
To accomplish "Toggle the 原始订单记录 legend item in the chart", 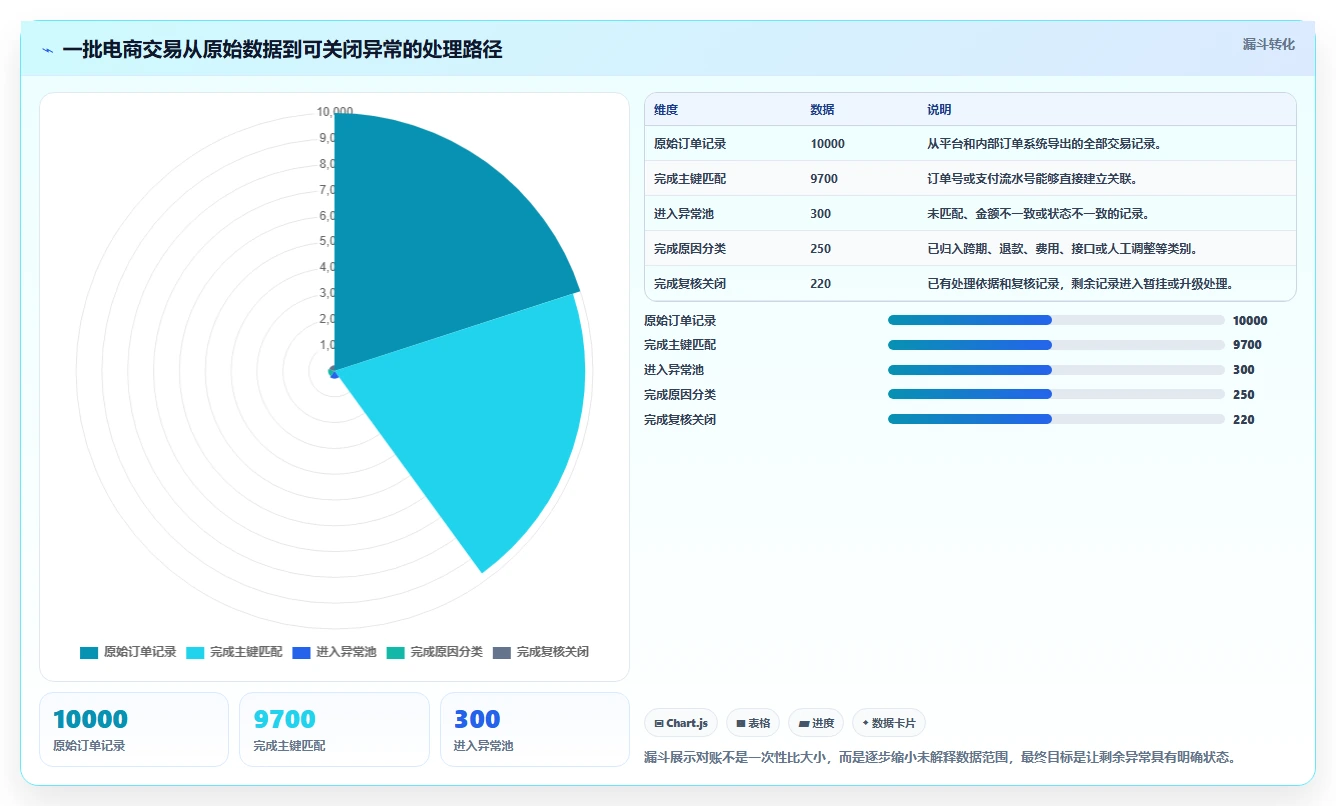I will pyautogui.click(x=128, y=652).
